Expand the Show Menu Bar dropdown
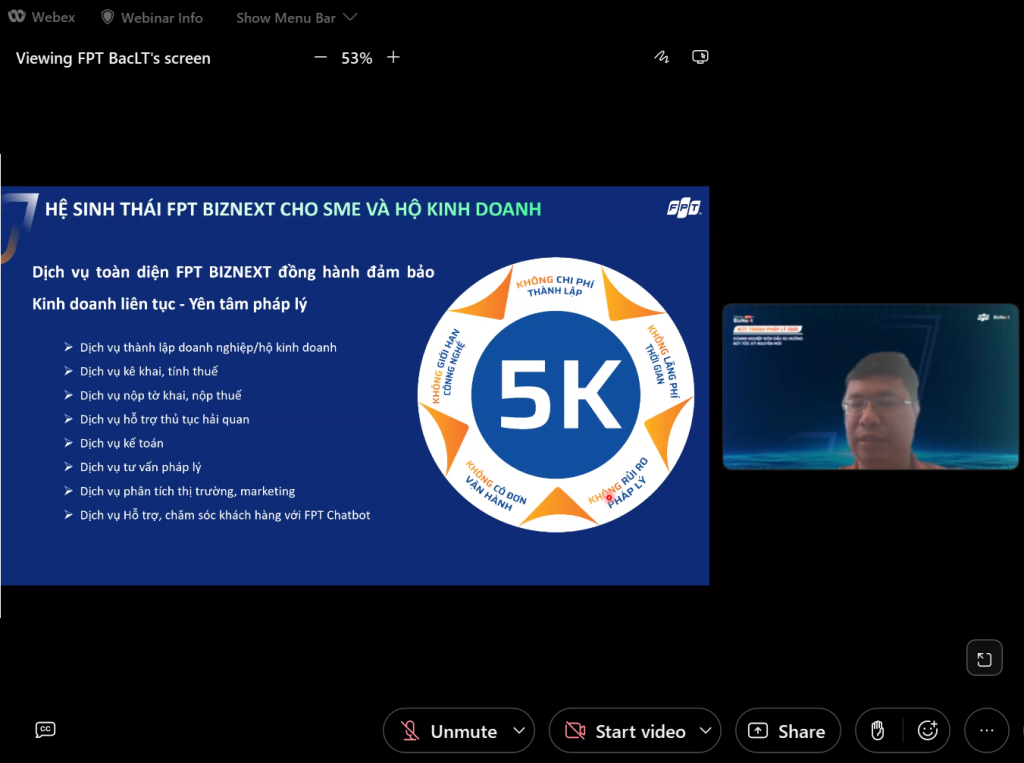Image resolution: width=1024 pixels, height=763 pixels. (296, 18)
